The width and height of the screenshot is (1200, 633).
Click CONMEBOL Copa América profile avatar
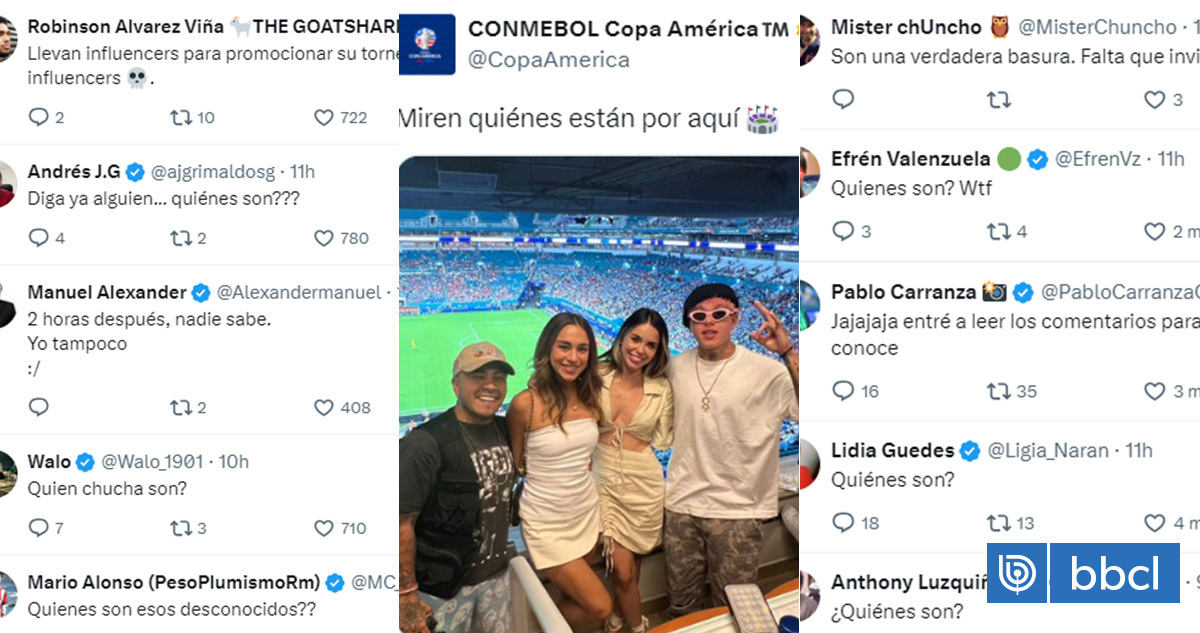click(427, 46)
